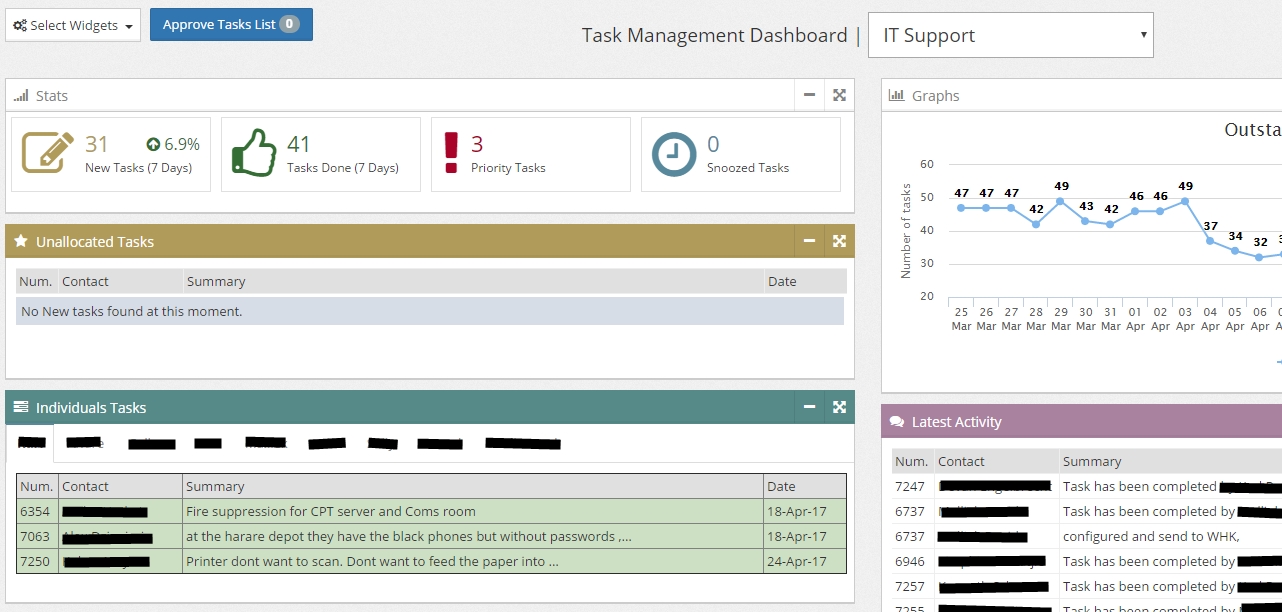Click the Snoozed Tasks clock icon
The height and width of the screenshot is (612, 1282).
click(x=674, y=153)
